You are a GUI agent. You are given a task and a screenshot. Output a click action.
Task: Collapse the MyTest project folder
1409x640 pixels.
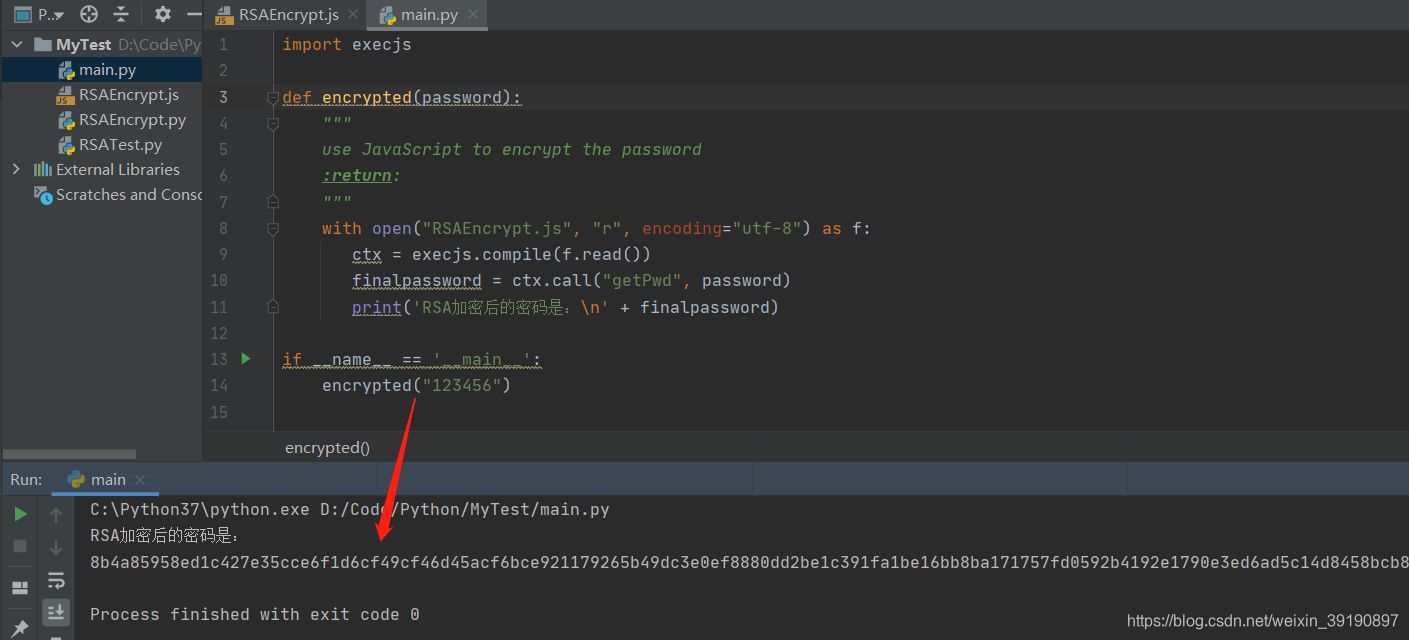pos(16,45)
